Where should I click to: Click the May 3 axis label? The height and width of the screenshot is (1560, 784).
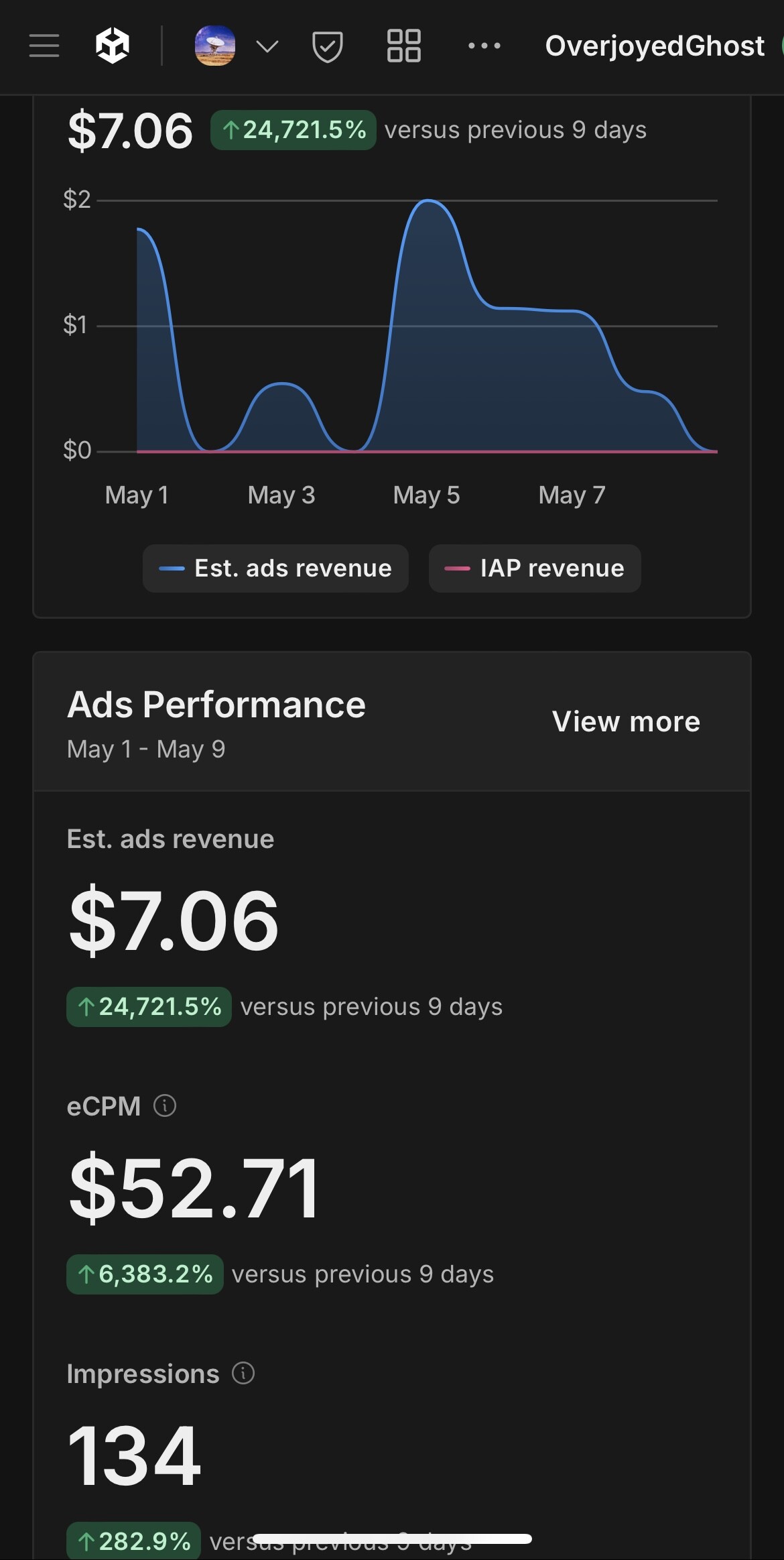[x=281, y=495]
